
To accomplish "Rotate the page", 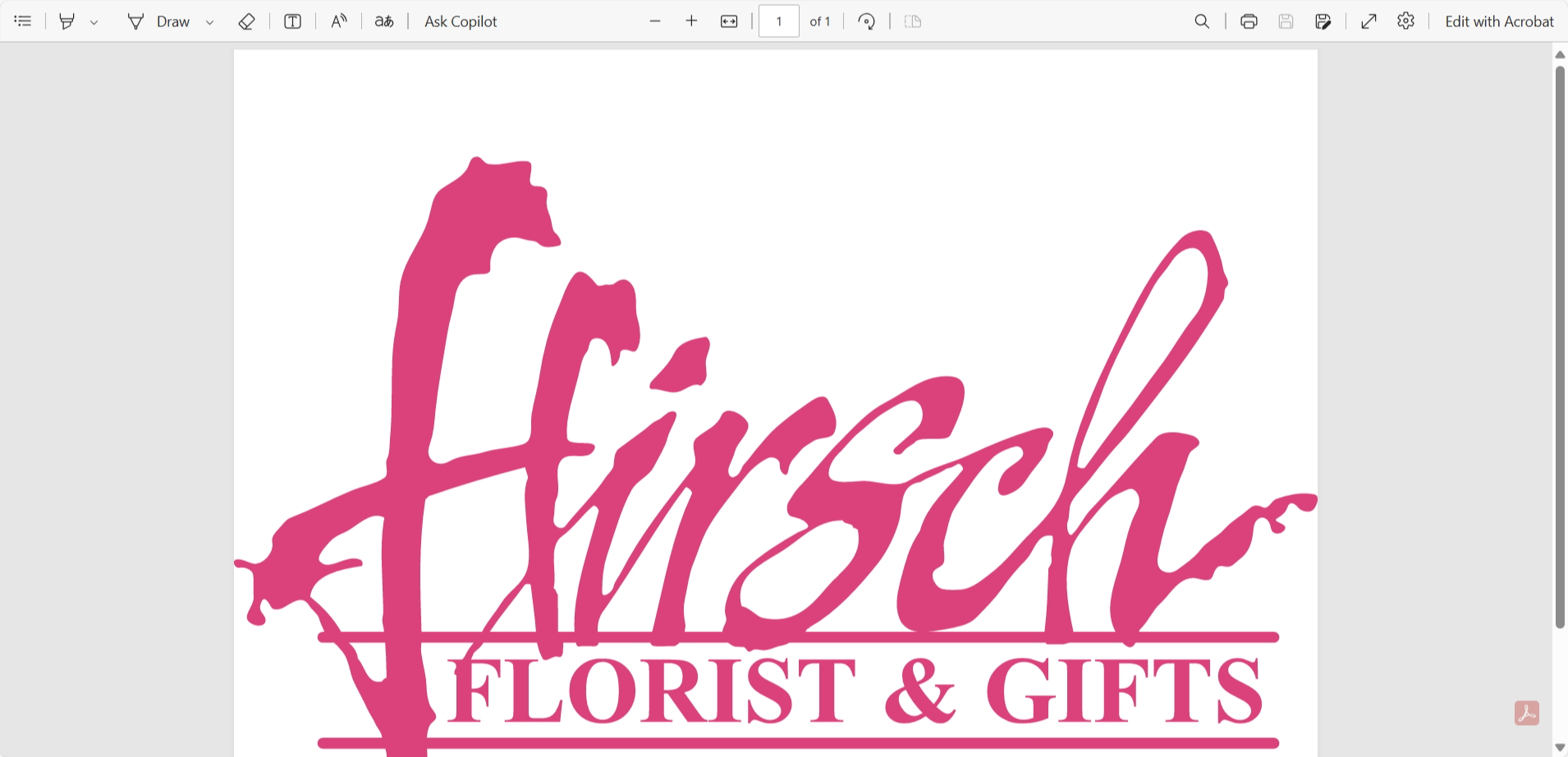I will pyautogui.click(x=867, y=21).
